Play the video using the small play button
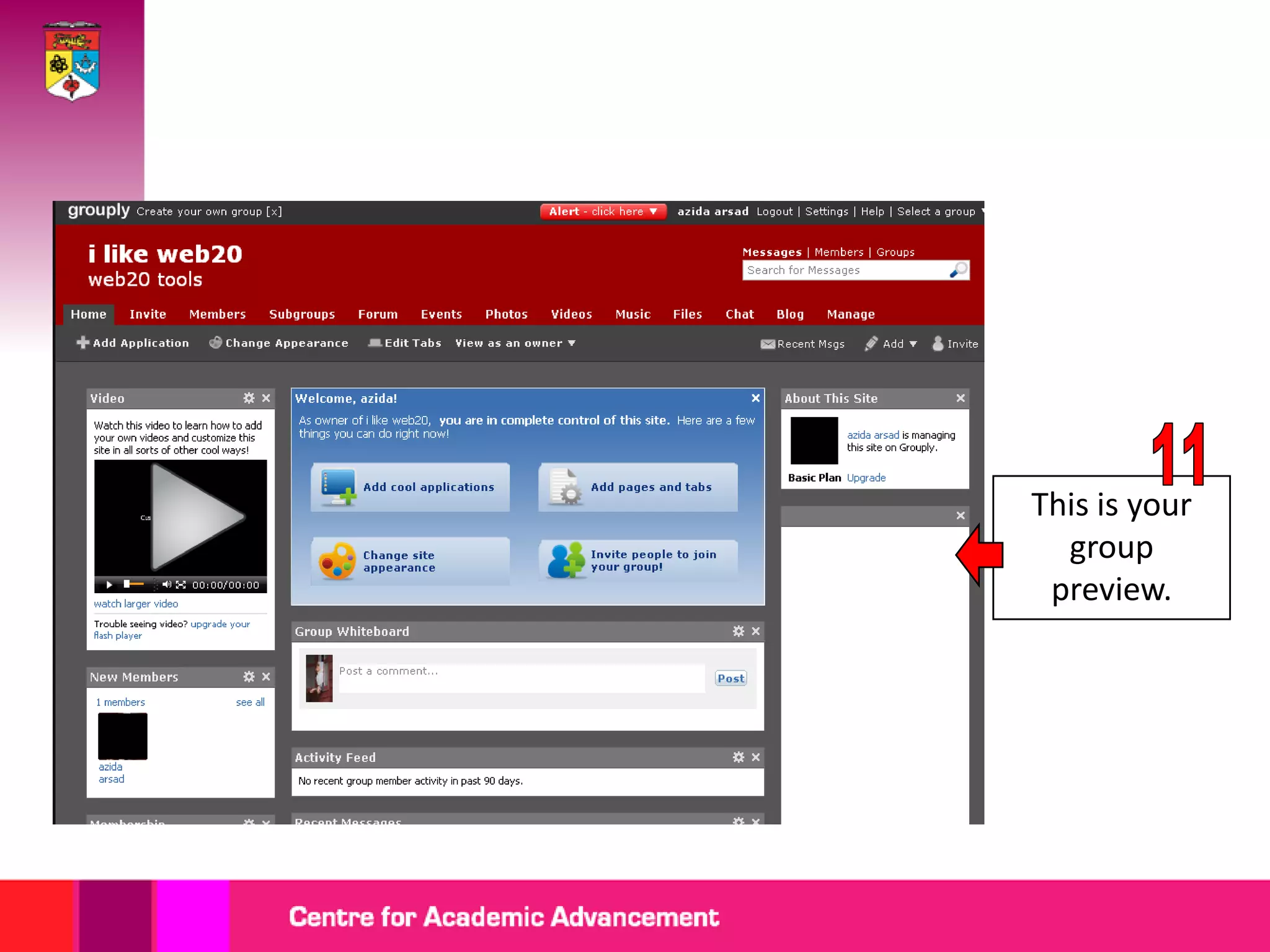The image size is (1270, 952). tap(109, 584)
